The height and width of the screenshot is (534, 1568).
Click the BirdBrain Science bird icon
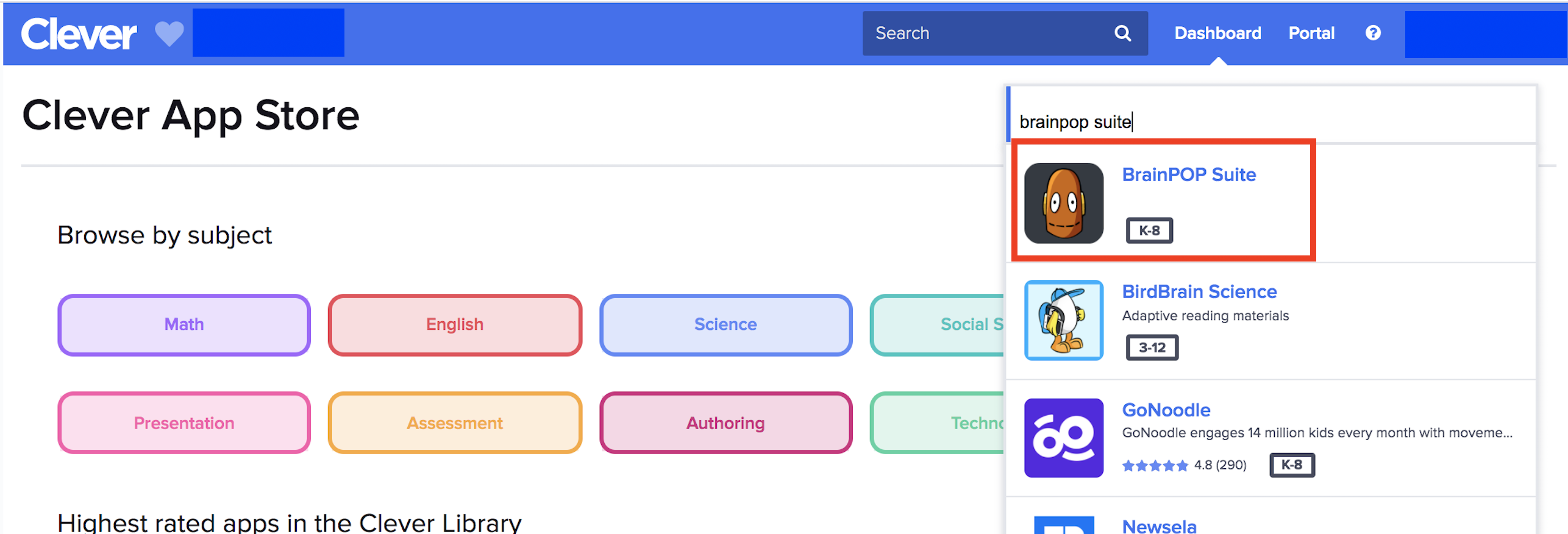(1063, 320)
